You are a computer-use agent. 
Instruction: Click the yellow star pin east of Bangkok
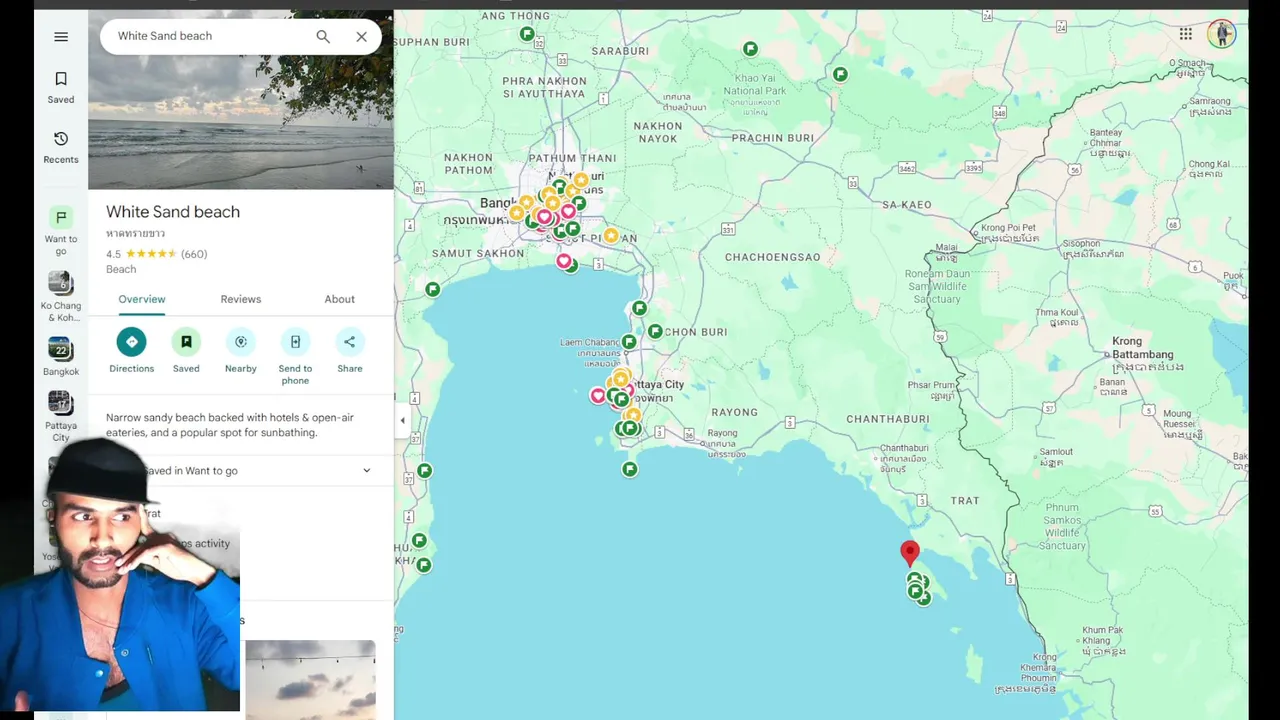[x=611, y=236]
